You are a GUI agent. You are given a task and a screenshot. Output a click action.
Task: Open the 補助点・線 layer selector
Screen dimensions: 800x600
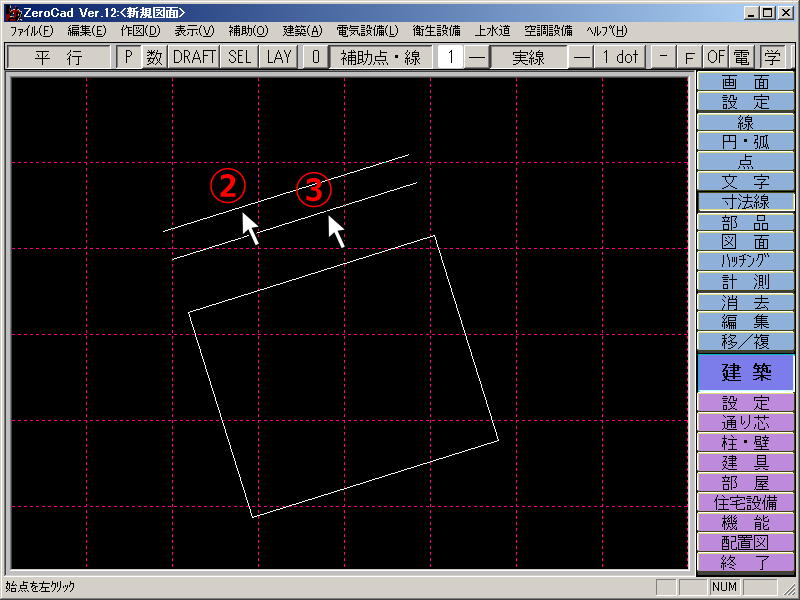(x=381, y=57)
